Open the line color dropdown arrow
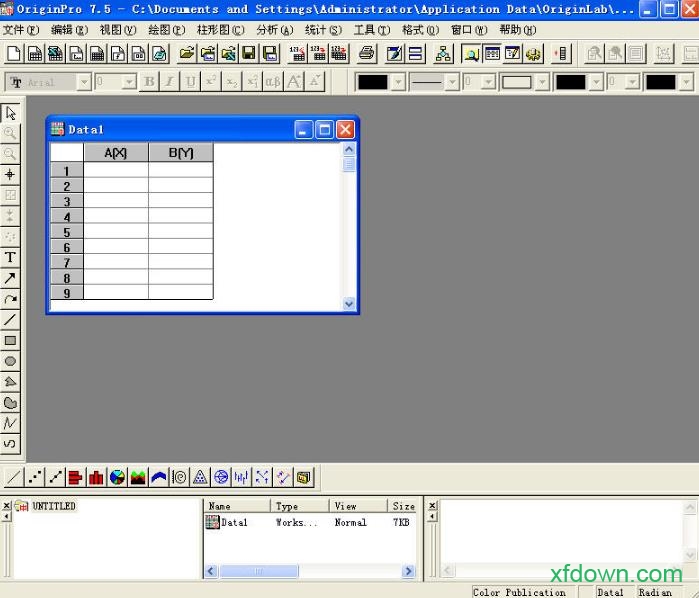Image resolution: width=699 pixels, height=598 pixels. pyautogui.click(x=398, y=82)
